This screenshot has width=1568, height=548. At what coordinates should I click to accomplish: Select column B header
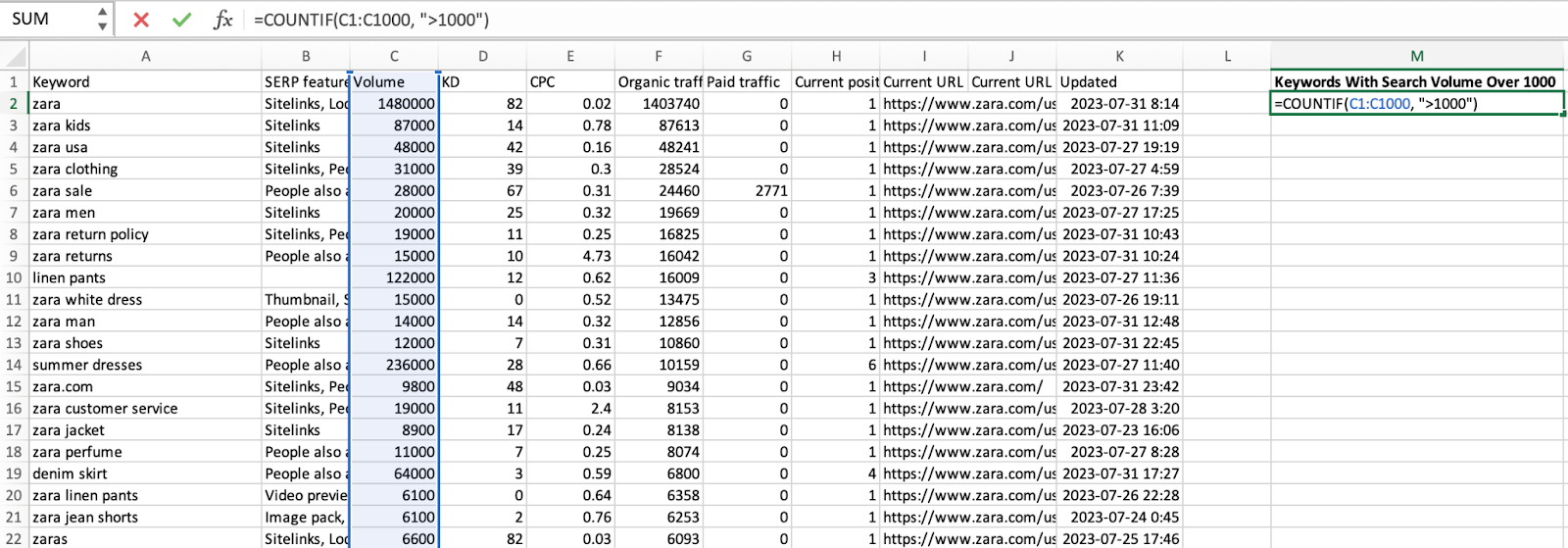pos(306,56)
